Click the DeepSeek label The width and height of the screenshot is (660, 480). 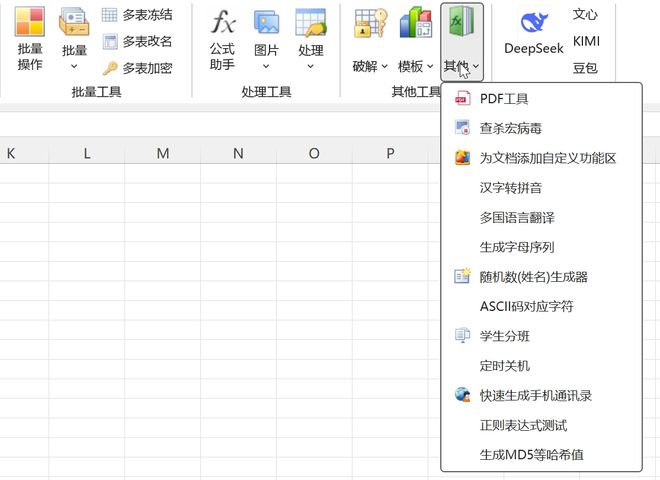coord(534,48)
